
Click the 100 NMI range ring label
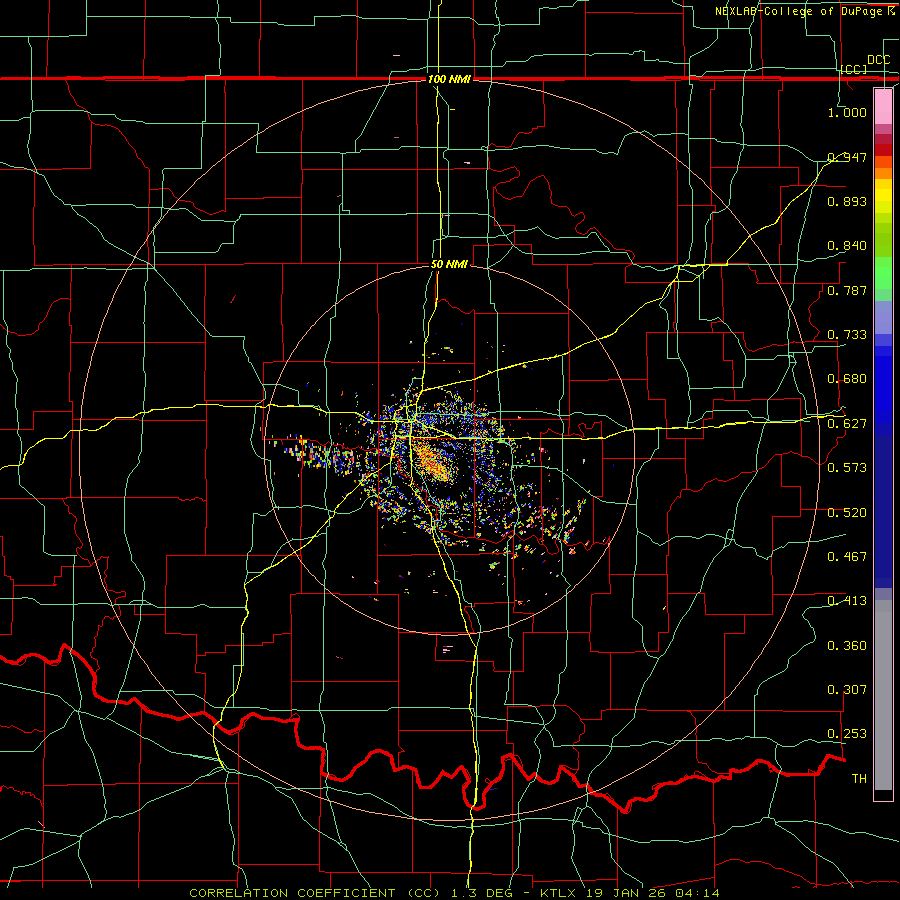click(x=449, y=79)
